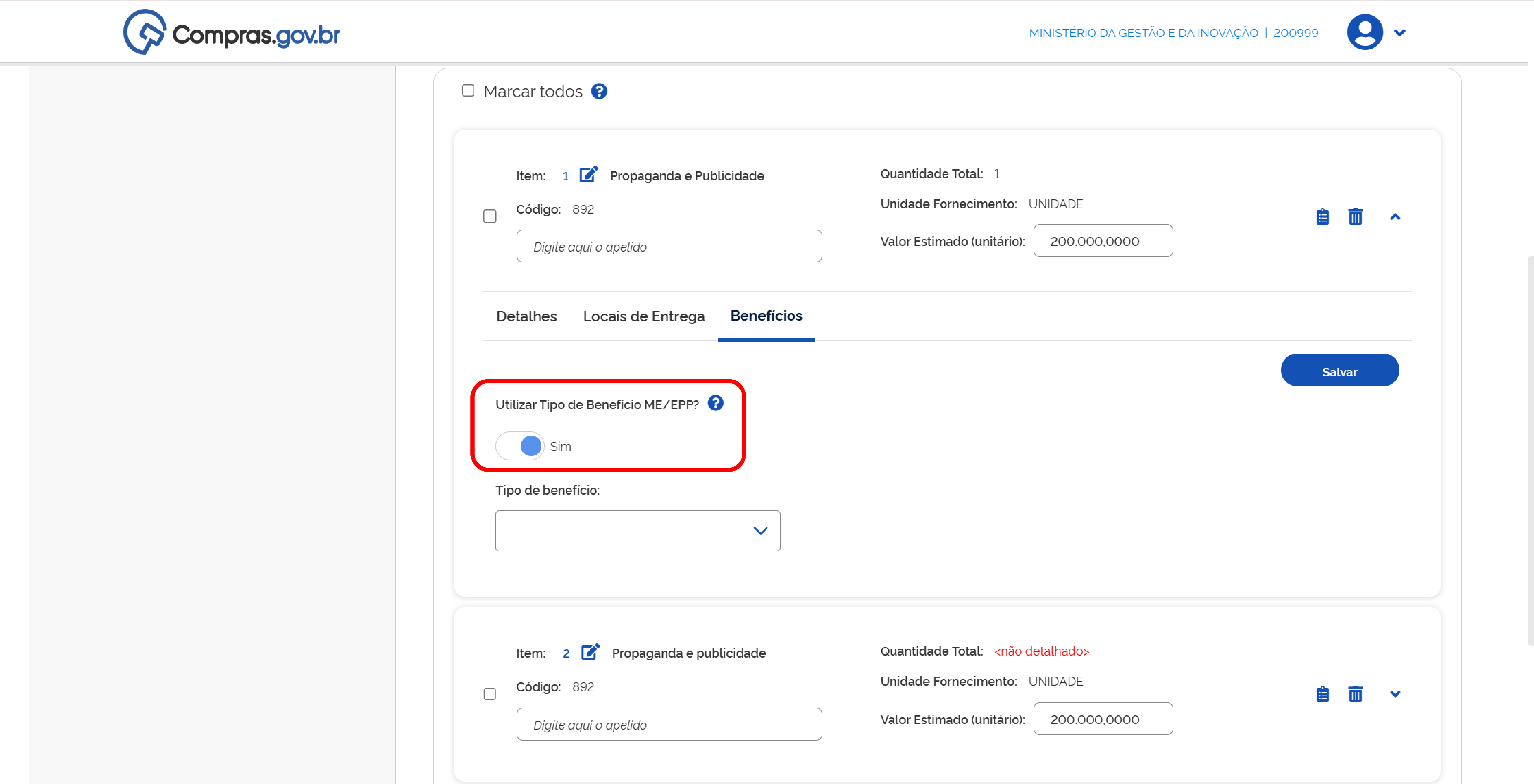Open help icon for Benefício ME/EPP
The image size is (1534, 784).
[715, 403]
